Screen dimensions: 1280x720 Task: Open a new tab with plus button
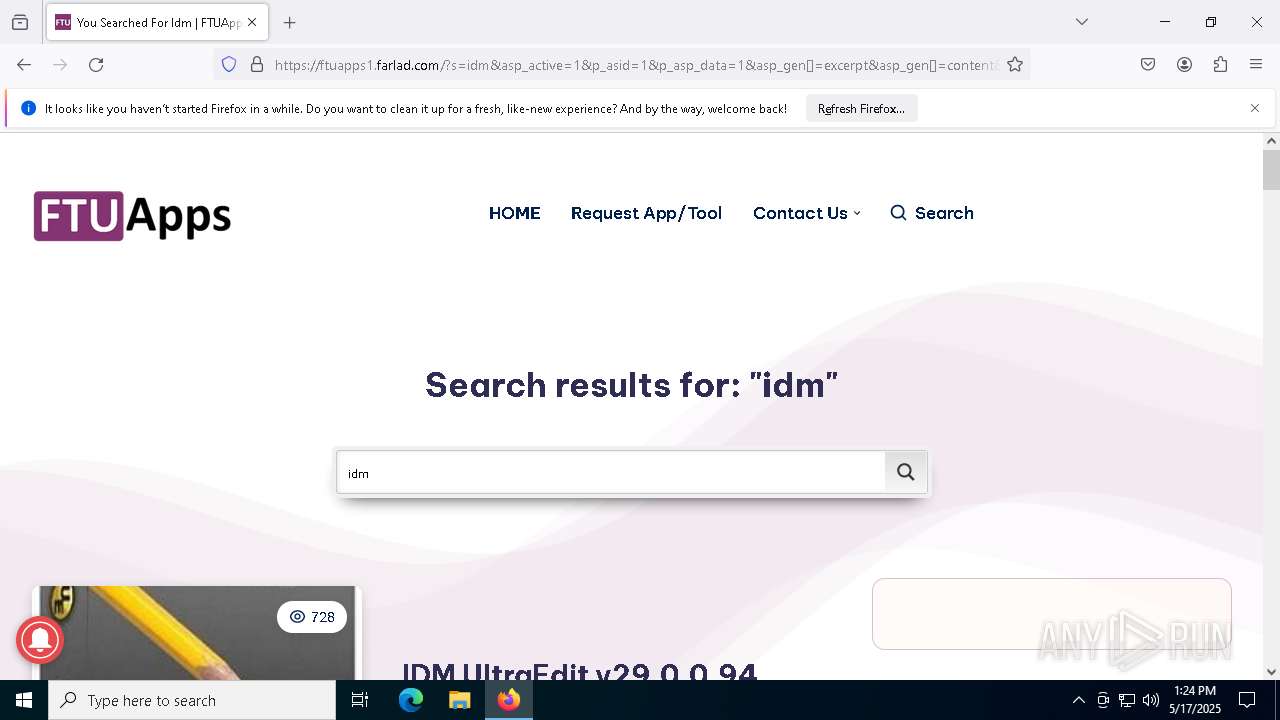(290, 22)
